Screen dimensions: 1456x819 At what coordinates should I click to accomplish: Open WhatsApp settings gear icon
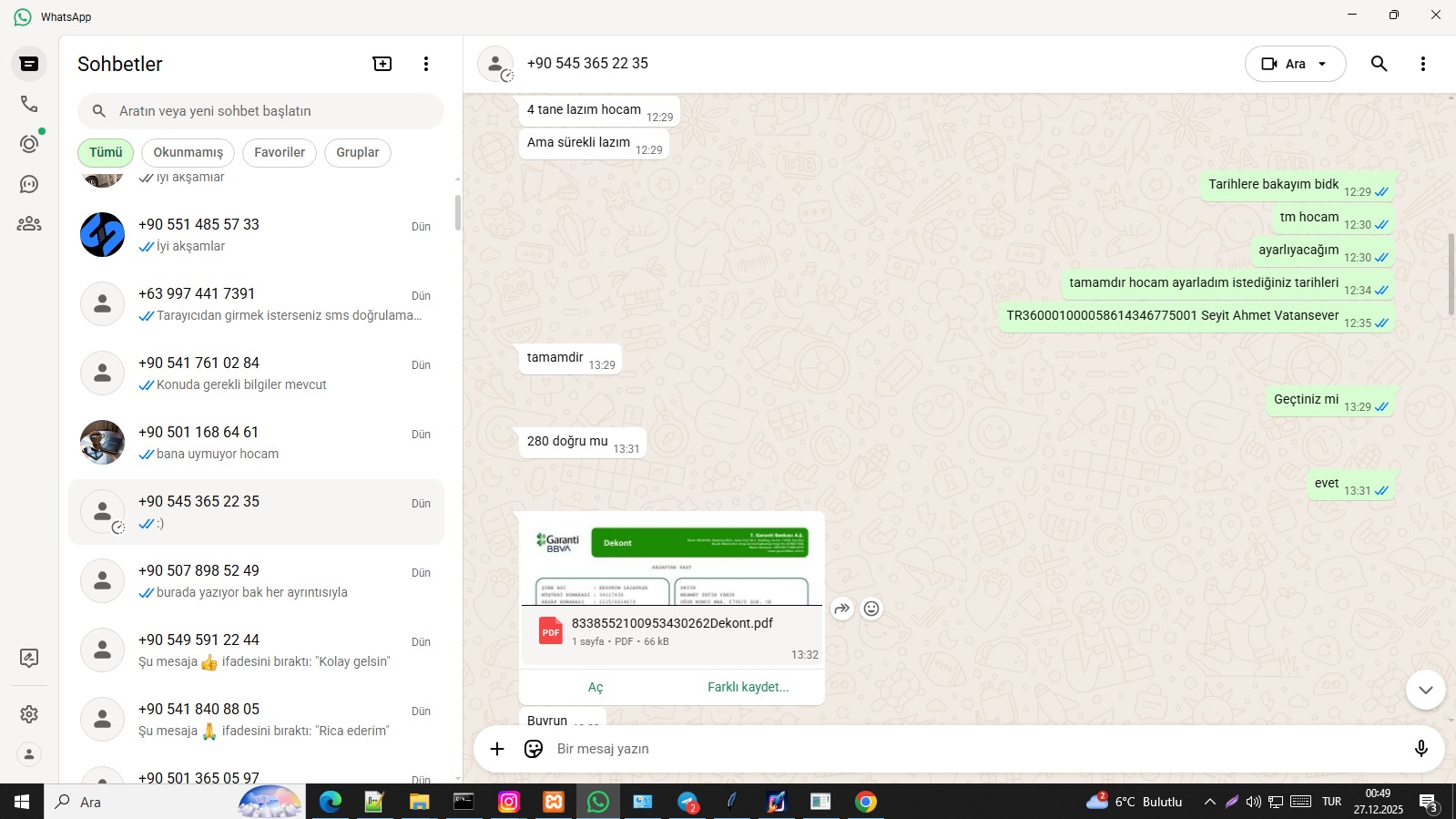click(29, 714)
